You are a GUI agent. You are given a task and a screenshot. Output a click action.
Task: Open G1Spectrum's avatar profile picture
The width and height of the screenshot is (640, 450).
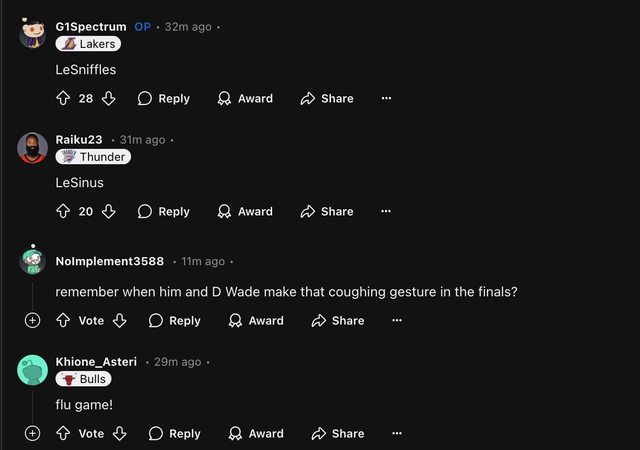[x=32, y=34]
